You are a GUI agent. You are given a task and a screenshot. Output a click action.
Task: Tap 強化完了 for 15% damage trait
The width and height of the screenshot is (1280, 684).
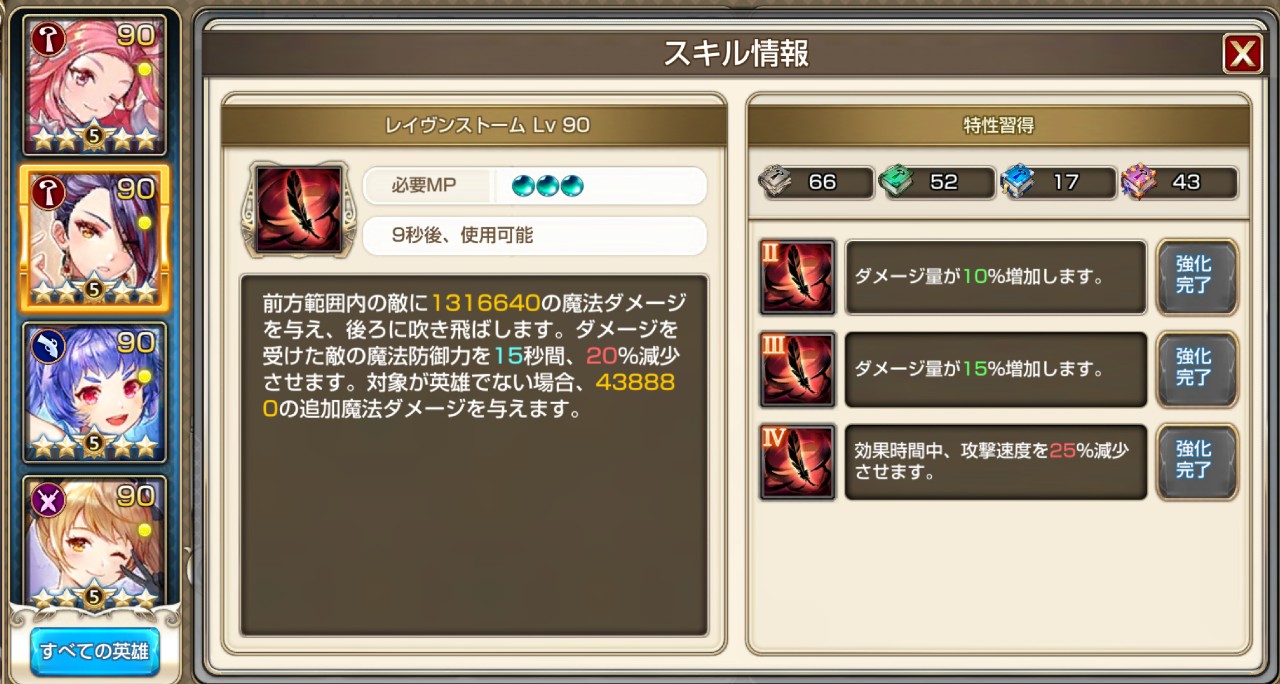click(1197, 369)
